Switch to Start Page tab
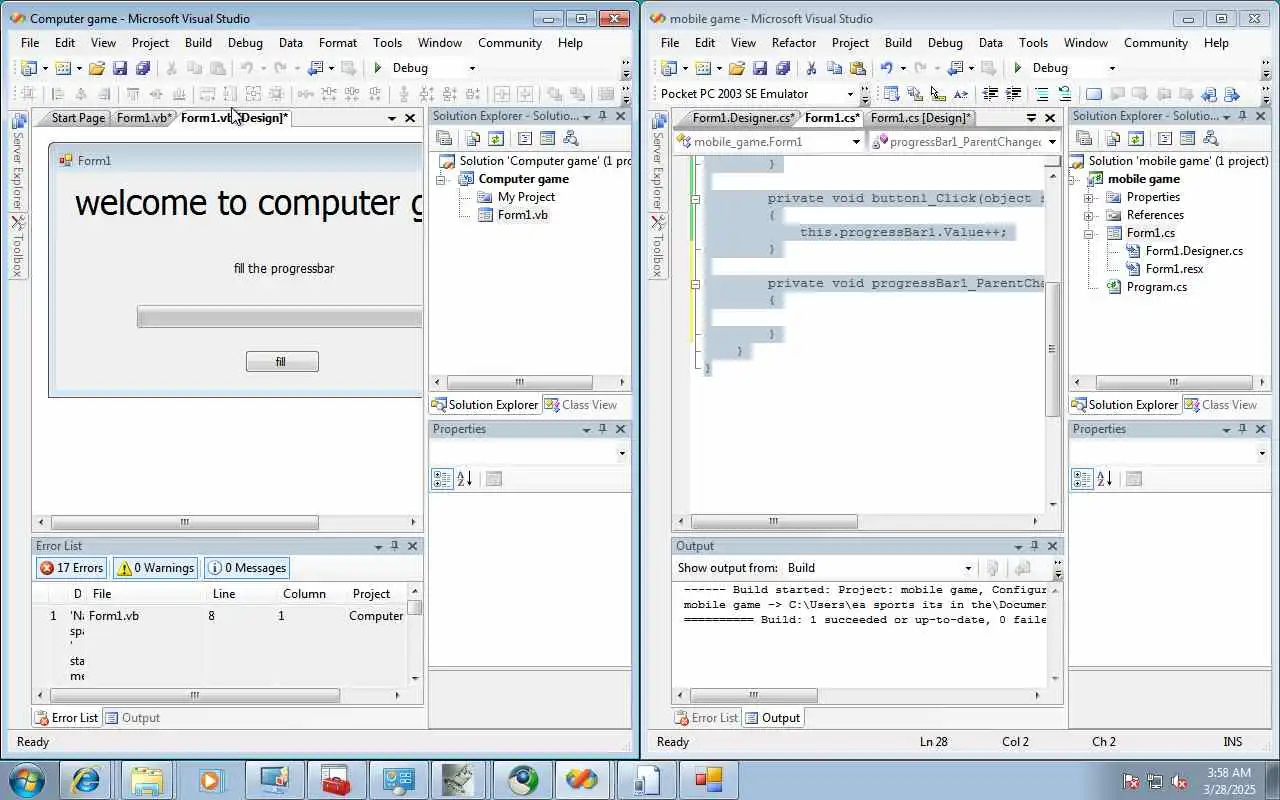The height and width of the screenshot is (800, 1280). click(78, 118)
